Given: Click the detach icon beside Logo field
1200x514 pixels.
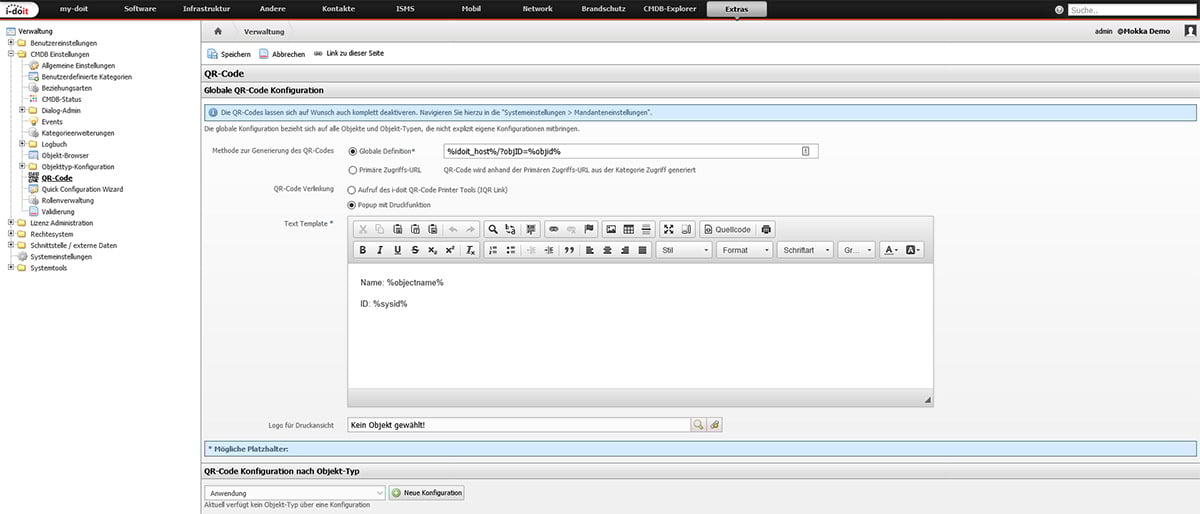Looking at the screenshot, I should [x=714, y=425].
